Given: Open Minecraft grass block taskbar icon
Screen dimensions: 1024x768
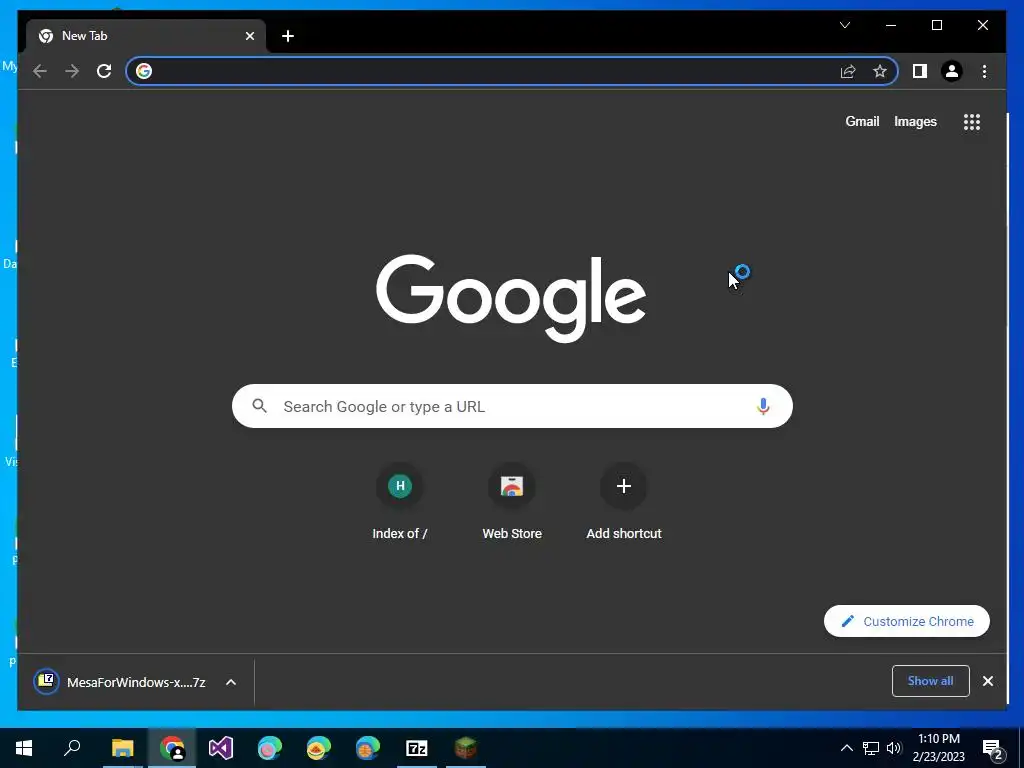Looking at the screenshot, I should coord(466,748).
